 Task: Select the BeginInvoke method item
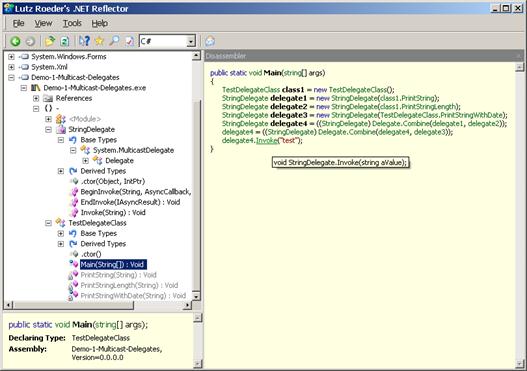(x=136, y=192)
